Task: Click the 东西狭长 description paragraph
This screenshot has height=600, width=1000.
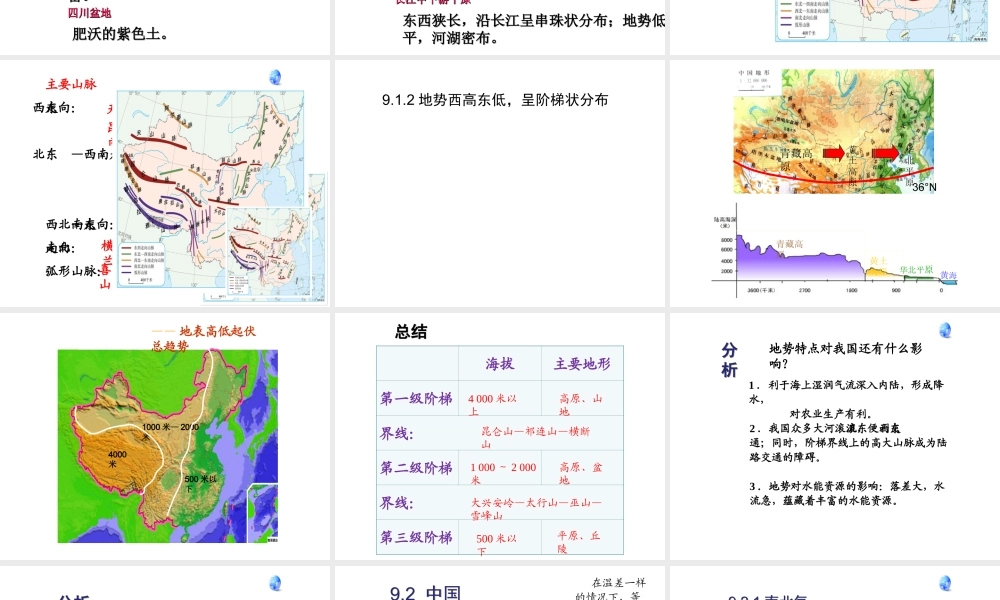Action: (534, 29)
